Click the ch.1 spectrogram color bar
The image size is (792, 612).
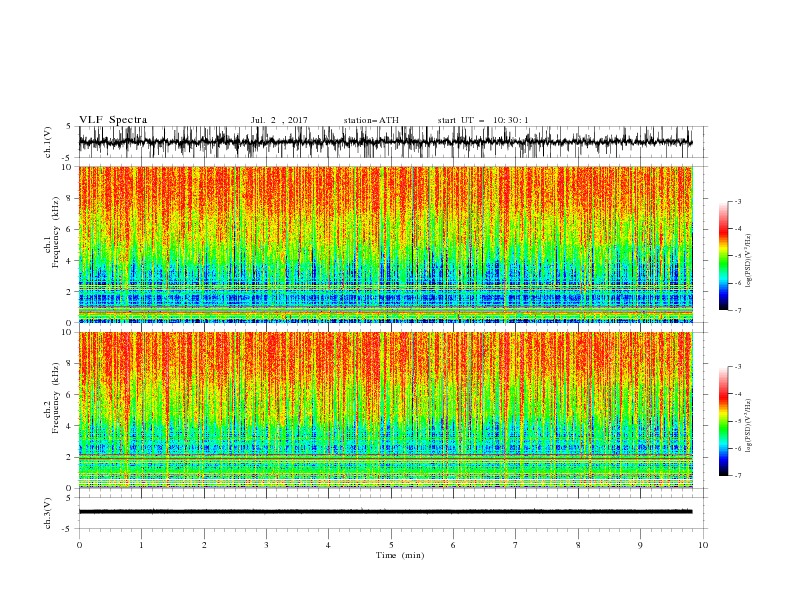723,256
